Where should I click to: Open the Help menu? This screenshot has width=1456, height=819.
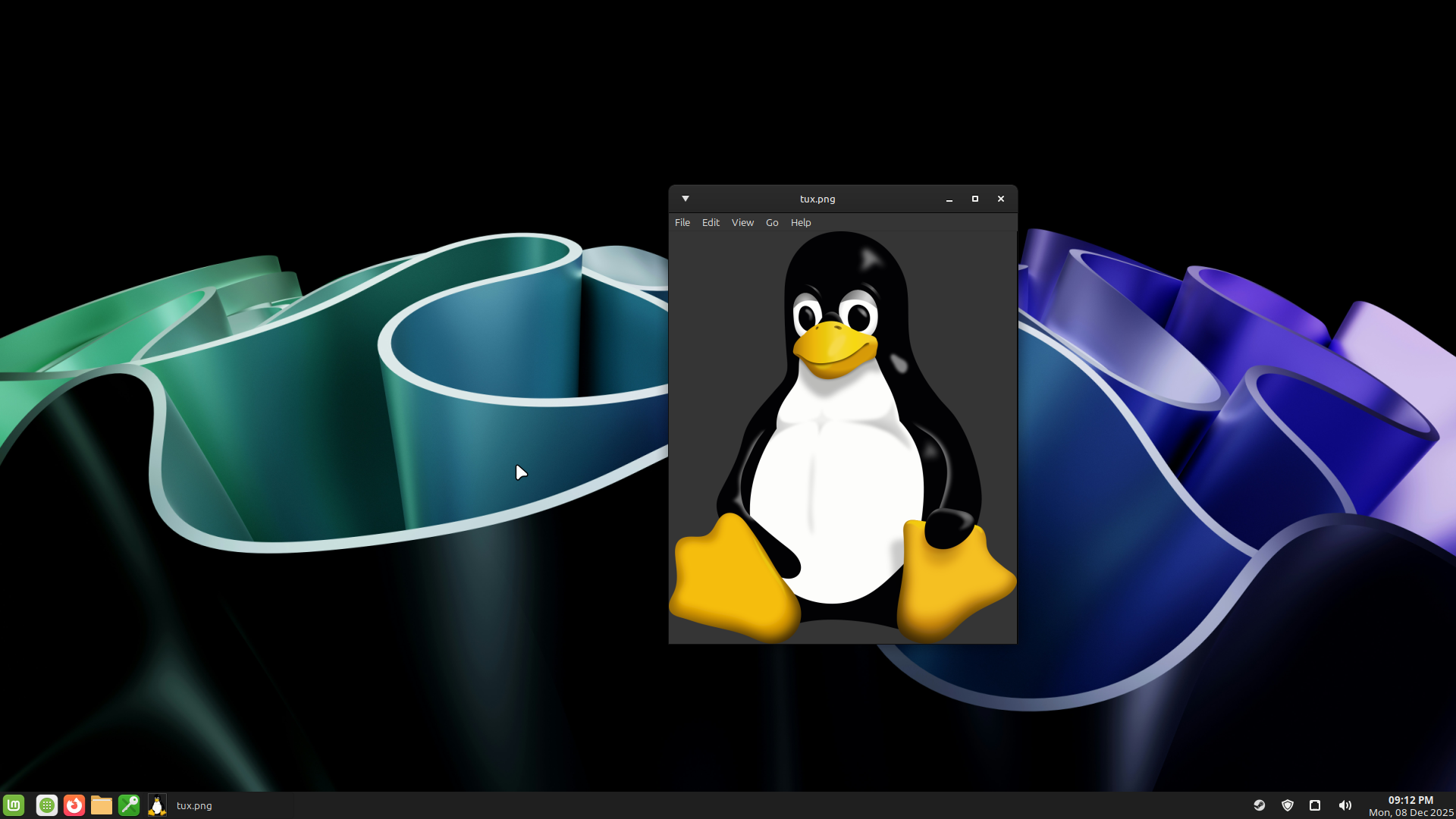pyautogui.click(x=801, y=222)
